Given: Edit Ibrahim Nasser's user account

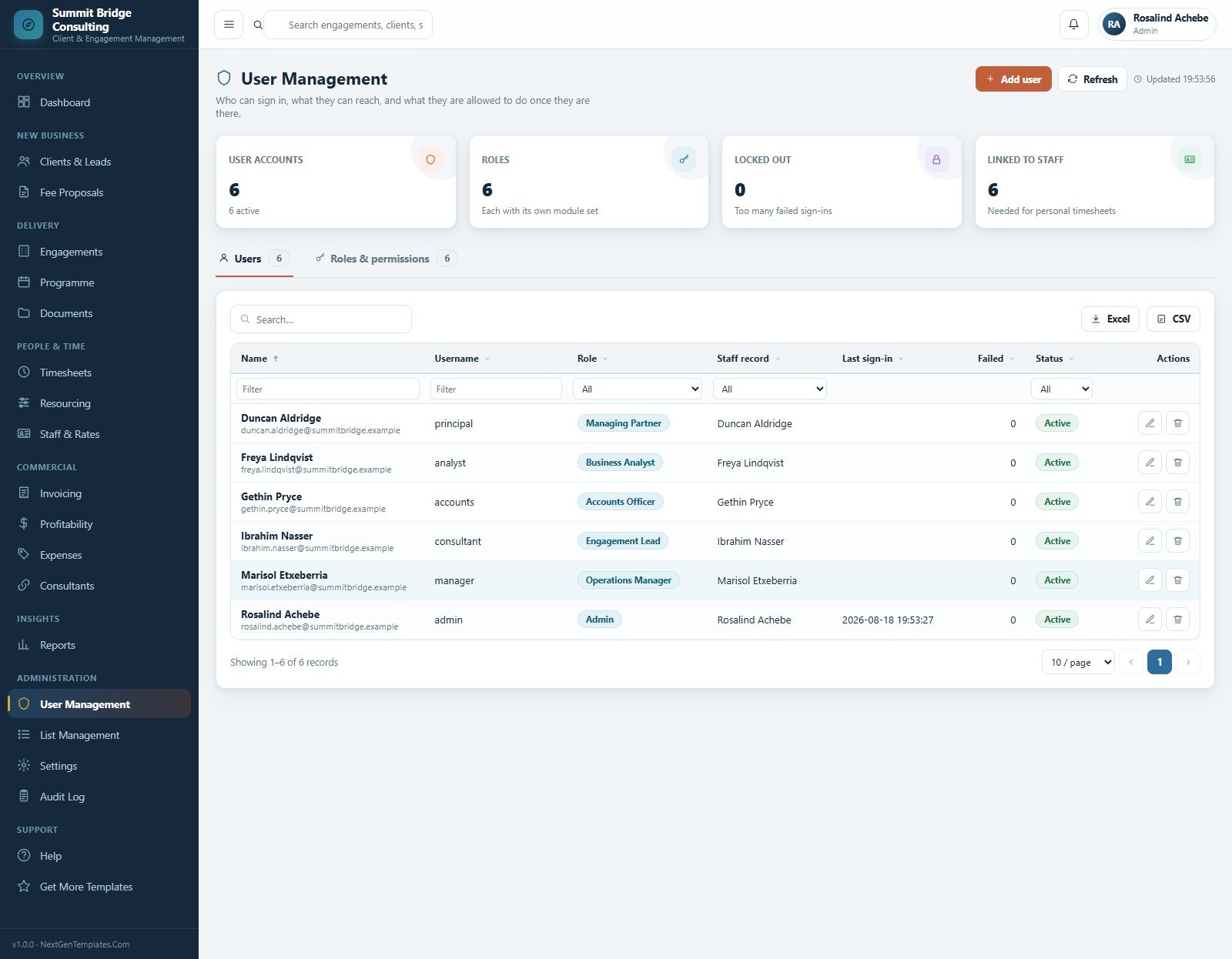Looking at the screenshot, I should [x=1150, y=541].
